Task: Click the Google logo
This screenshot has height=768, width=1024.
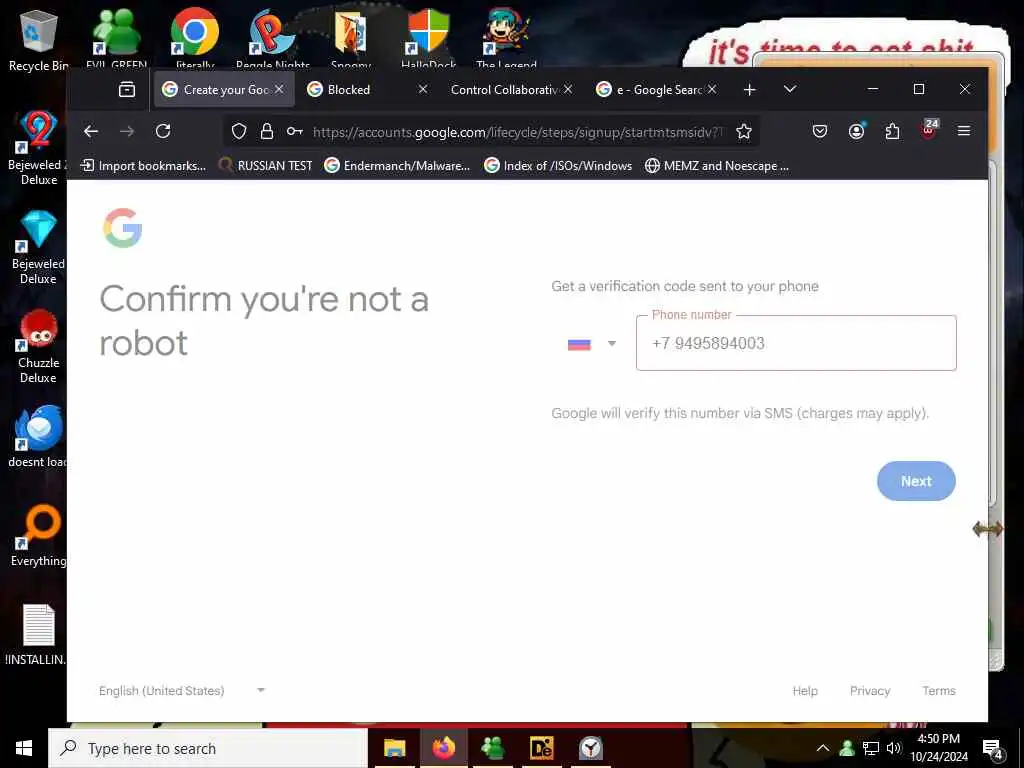Action: click(123, 228)
